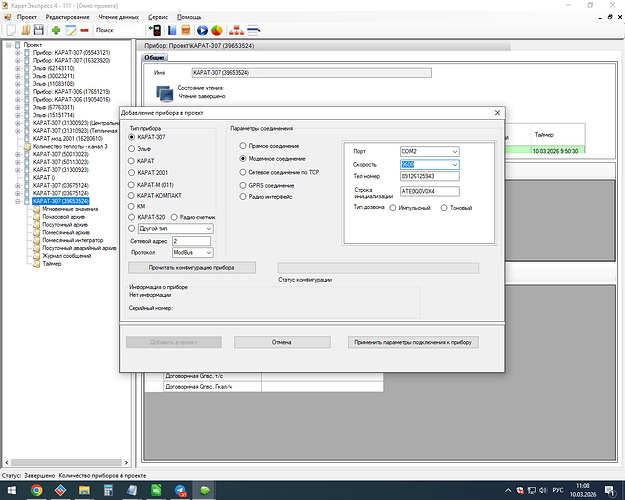This screenshot has width=625, height=500.
Task: Click the pie chart icon in toolbar
Action: coord(215,31)
